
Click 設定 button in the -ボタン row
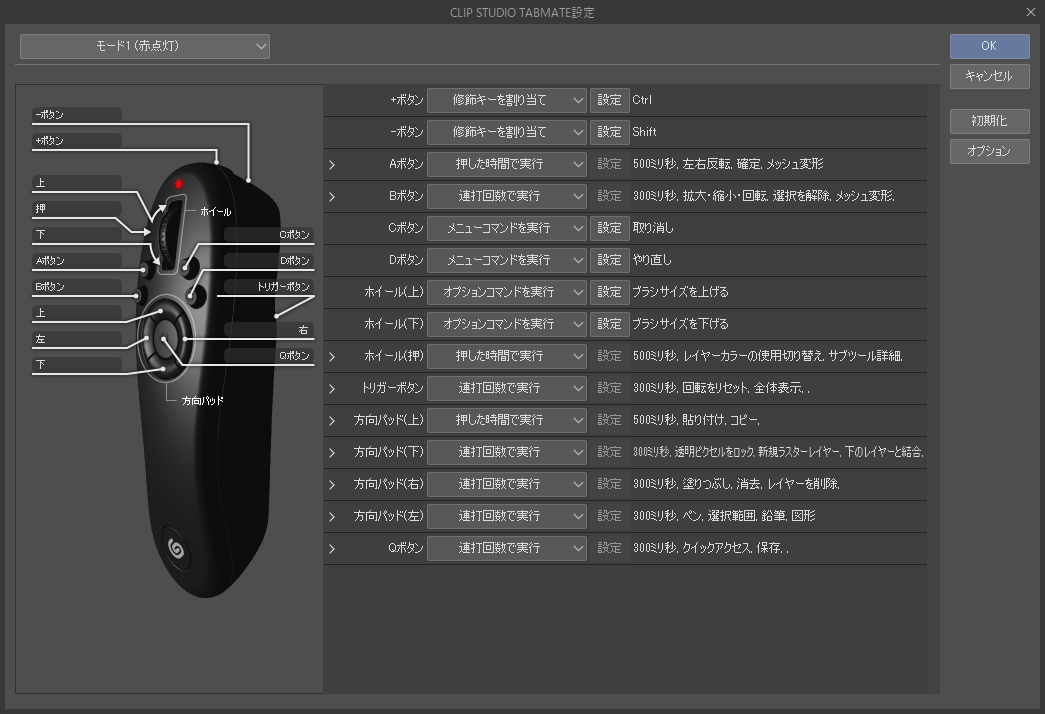(609, 132)
